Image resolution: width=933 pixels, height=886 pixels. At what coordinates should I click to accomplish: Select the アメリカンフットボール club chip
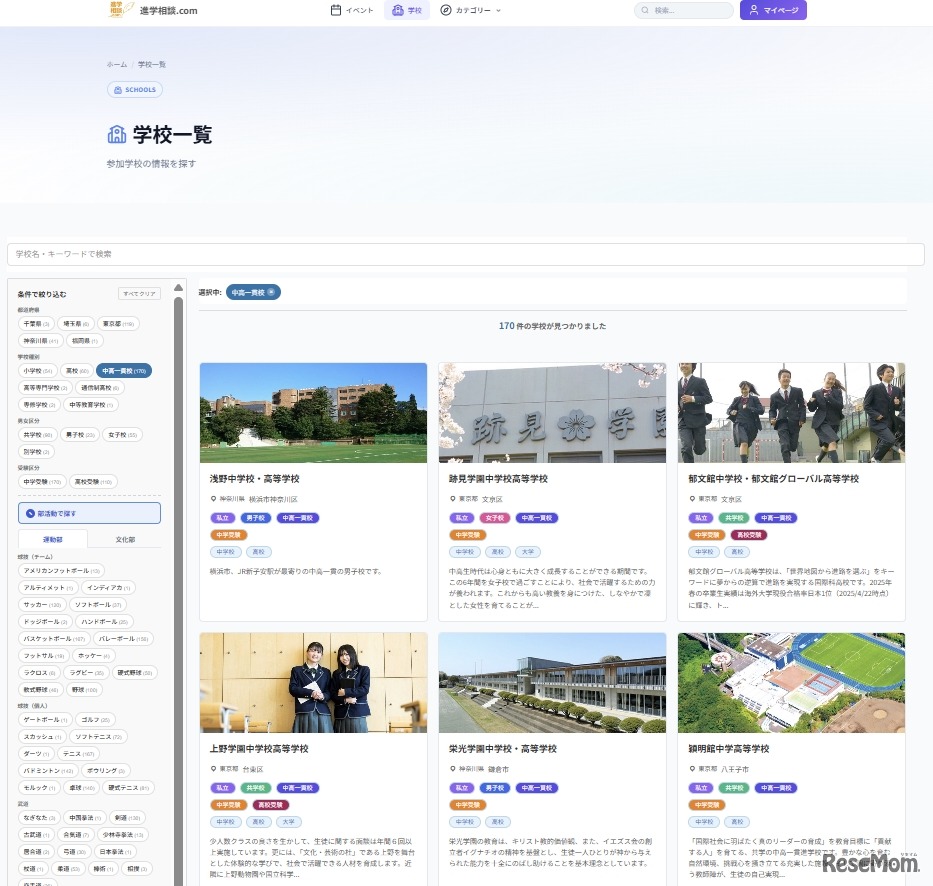click(x=62, y=571)
